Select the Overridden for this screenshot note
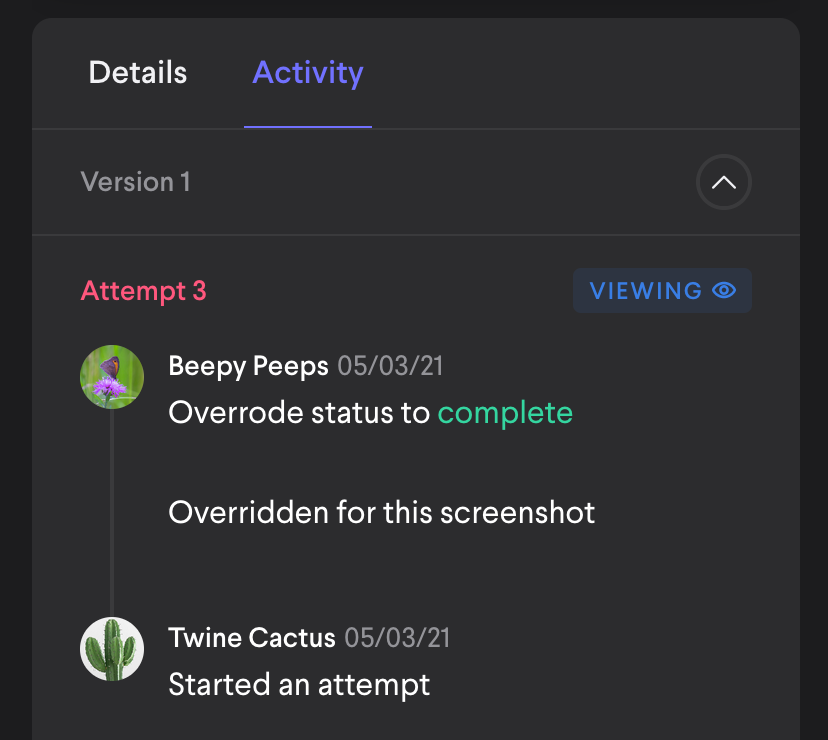828x740 pixels. (x=382, y=512)
